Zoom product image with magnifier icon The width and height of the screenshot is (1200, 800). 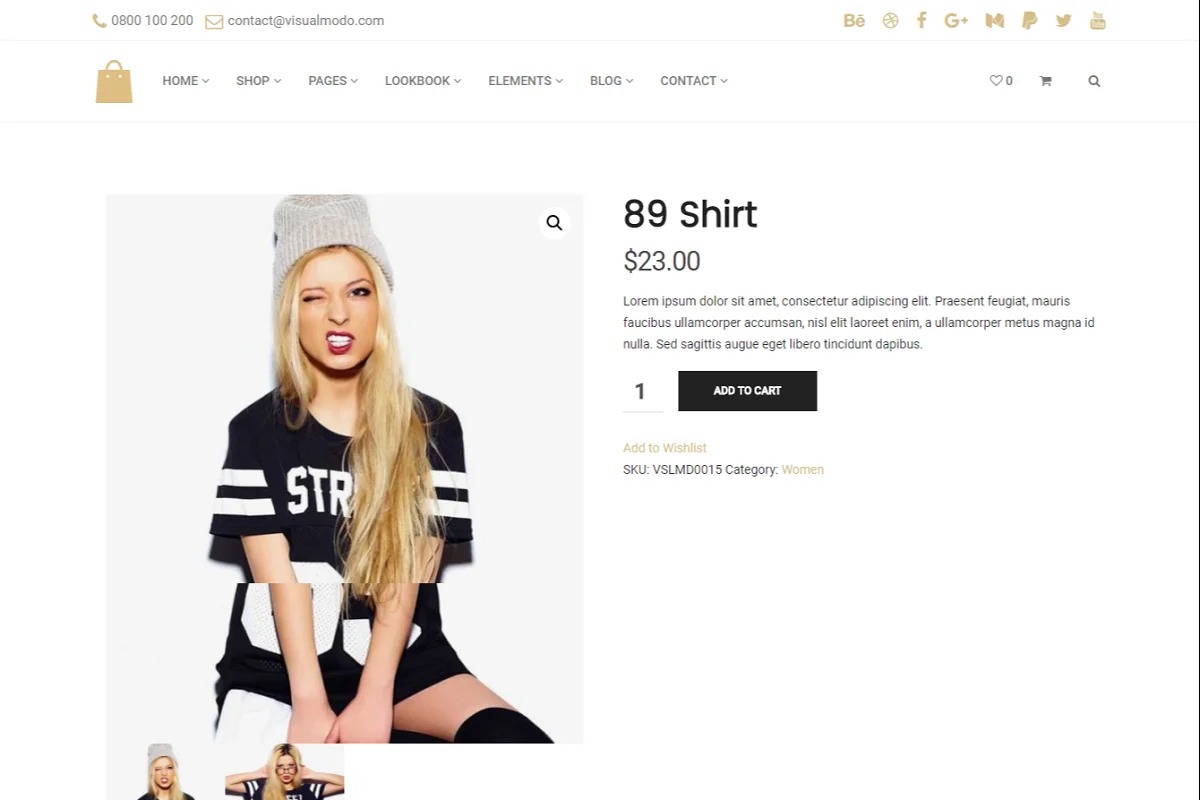pos(554,223)
